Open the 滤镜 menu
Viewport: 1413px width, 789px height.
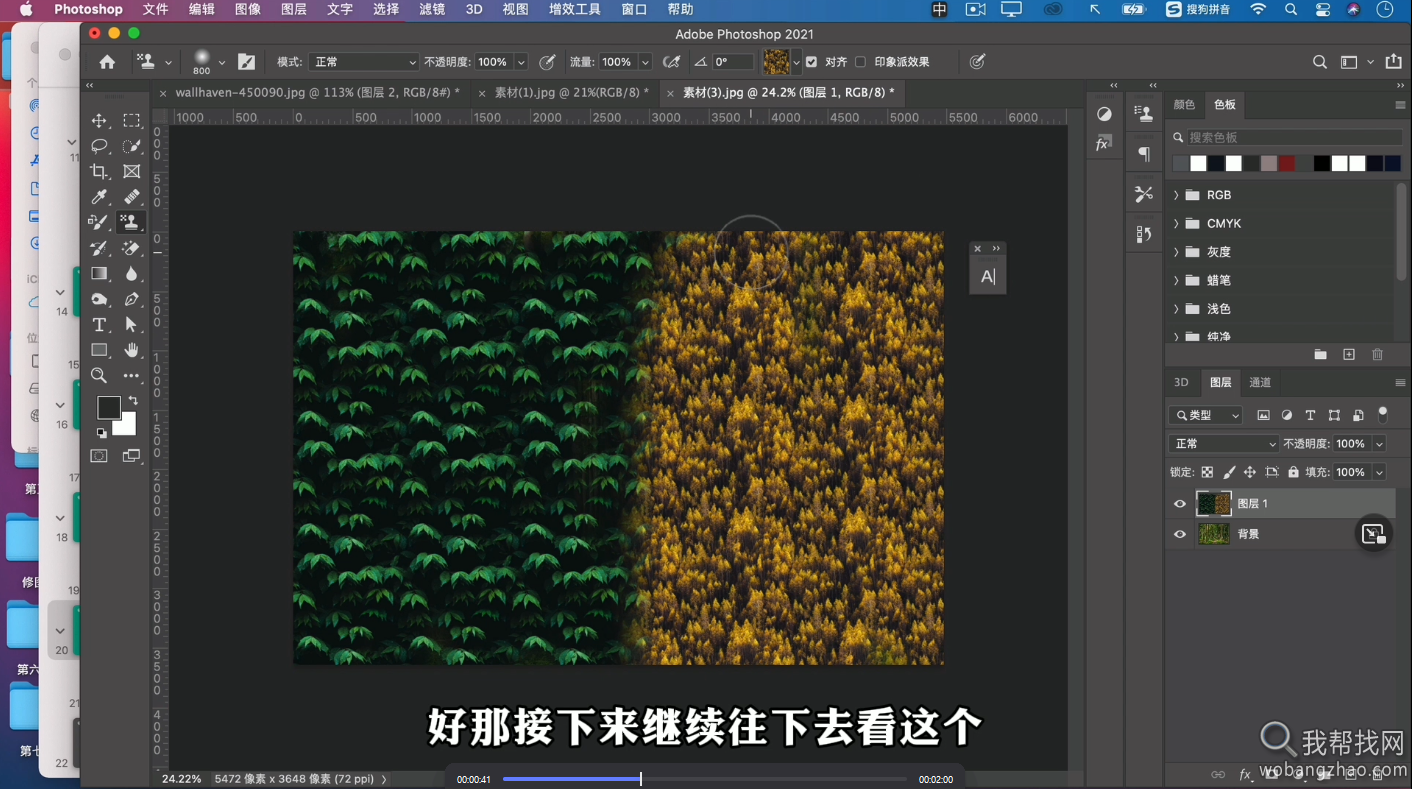click(432, 9)
